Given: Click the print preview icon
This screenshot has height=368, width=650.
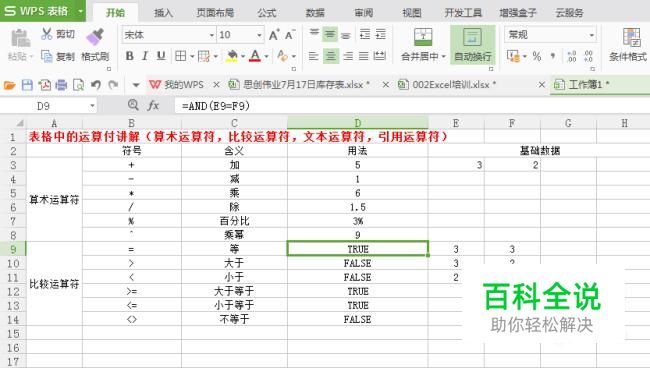Looking at the screenshot, I should (78, 85).
